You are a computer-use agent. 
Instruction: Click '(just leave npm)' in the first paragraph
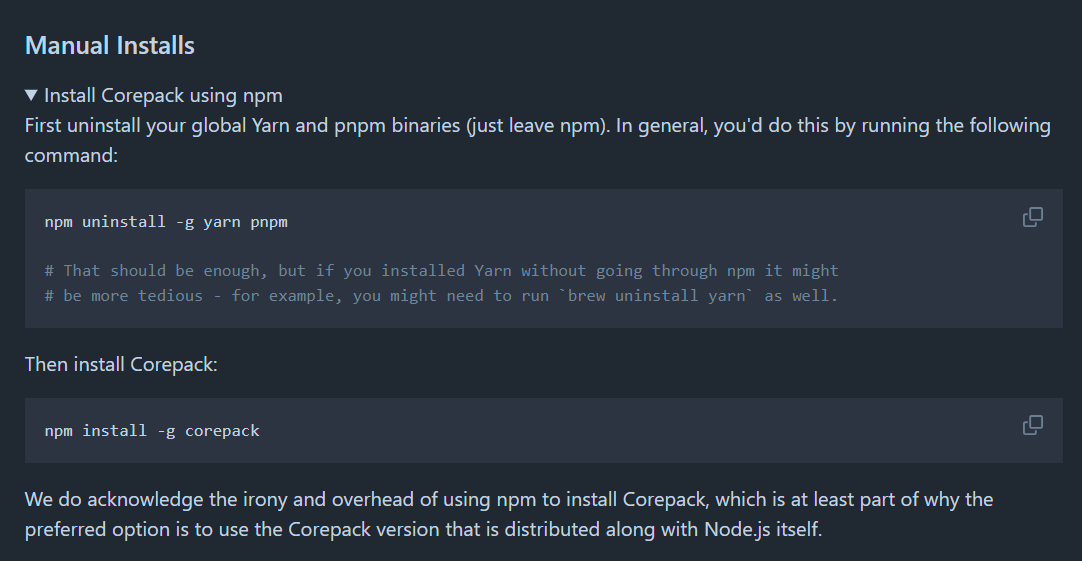(x=538, y=126)
